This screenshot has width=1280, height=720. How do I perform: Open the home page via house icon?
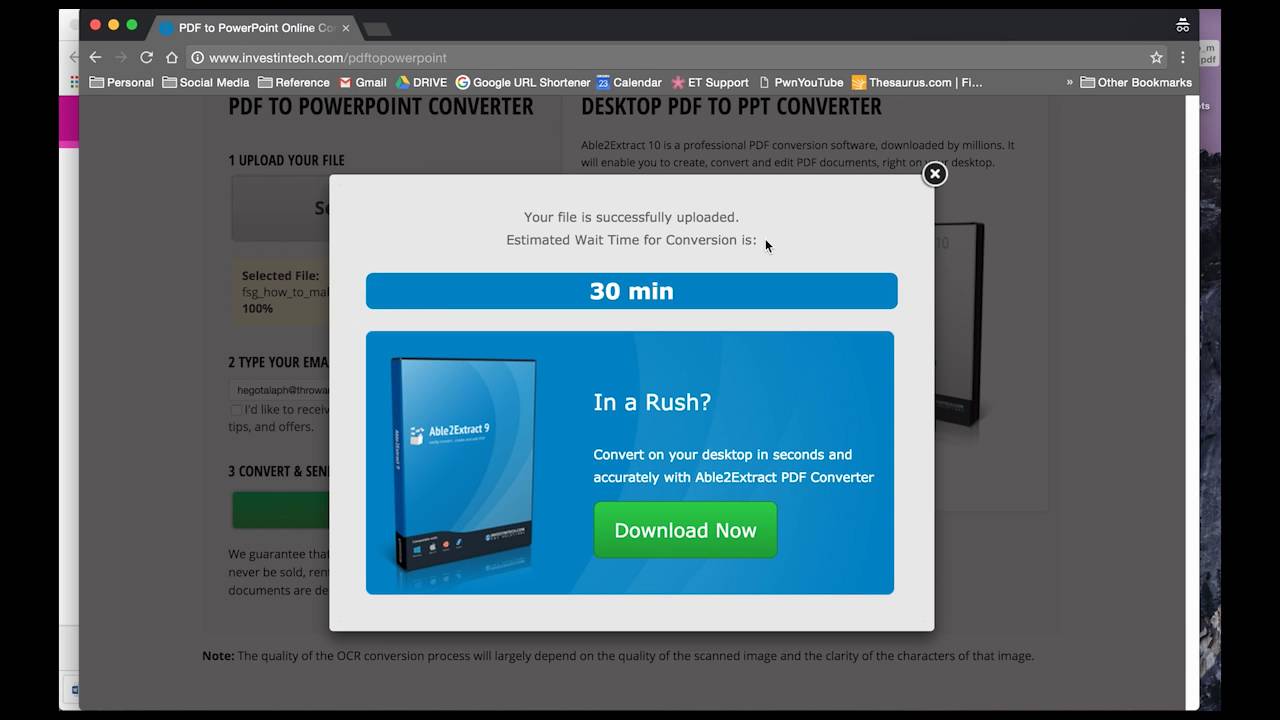click(x=172, y=57)
